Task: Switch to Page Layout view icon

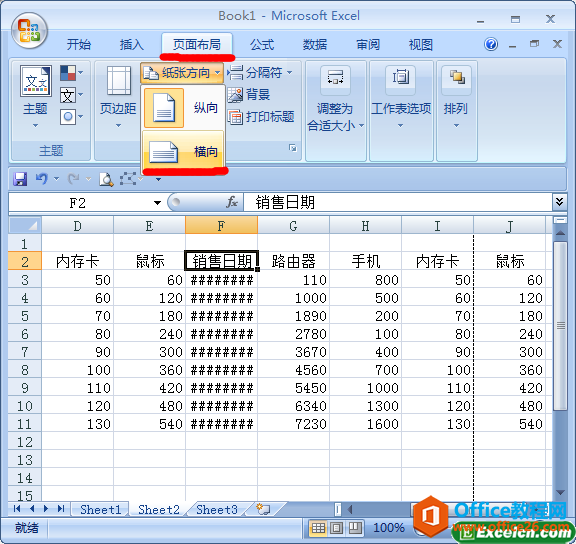Action: point(336,528)
